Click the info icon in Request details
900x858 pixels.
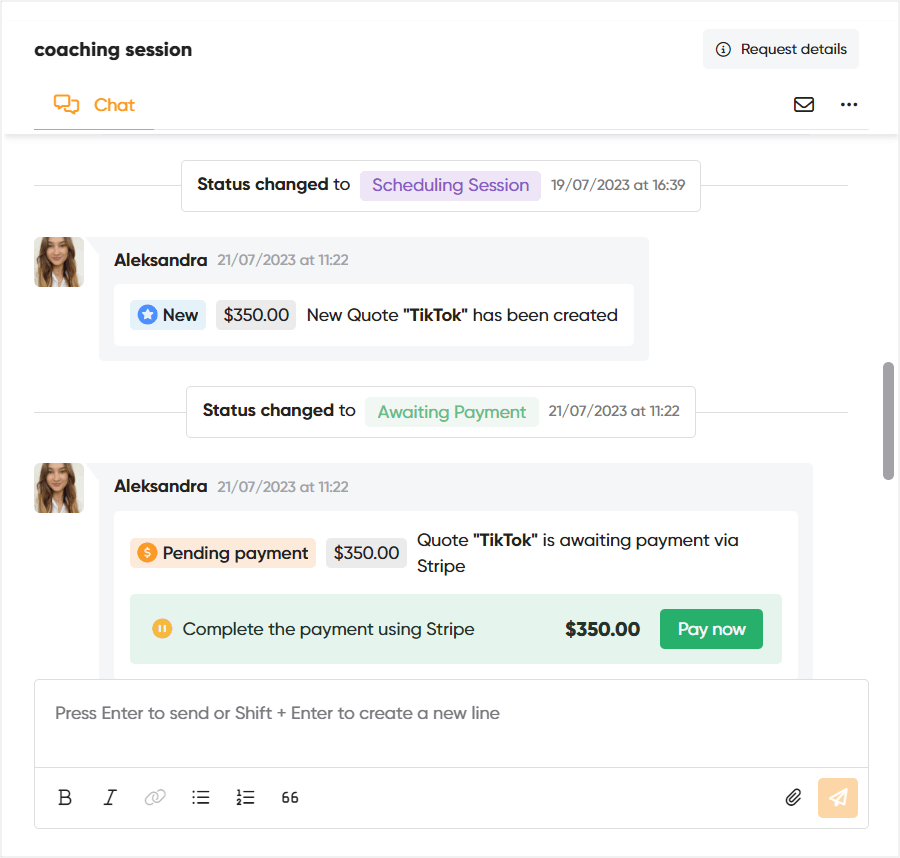(x=723, y=49)
